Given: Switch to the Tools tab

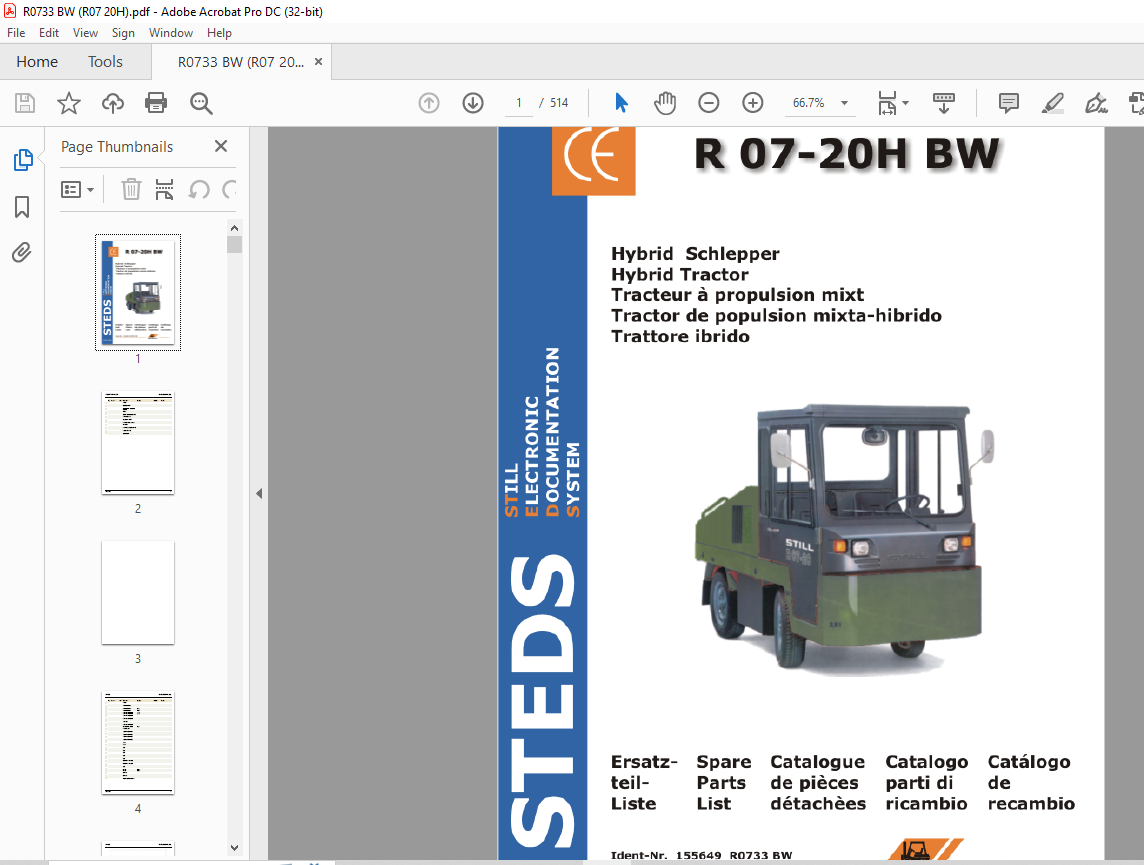Looking at the screenshot, I should pos(105,62).
